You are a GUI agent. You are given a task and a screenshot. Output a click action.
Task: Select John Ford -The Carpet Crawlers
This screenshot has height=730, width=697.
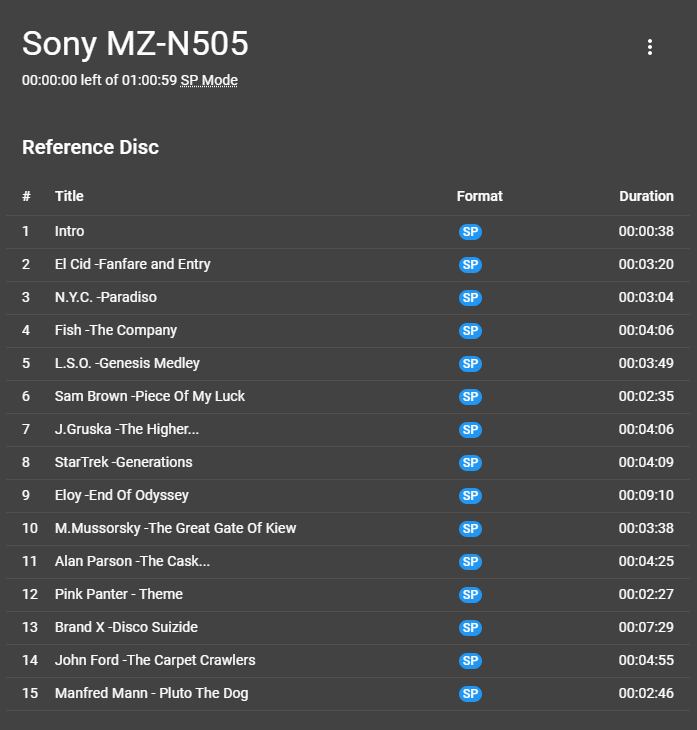click(x=155, y=660)
